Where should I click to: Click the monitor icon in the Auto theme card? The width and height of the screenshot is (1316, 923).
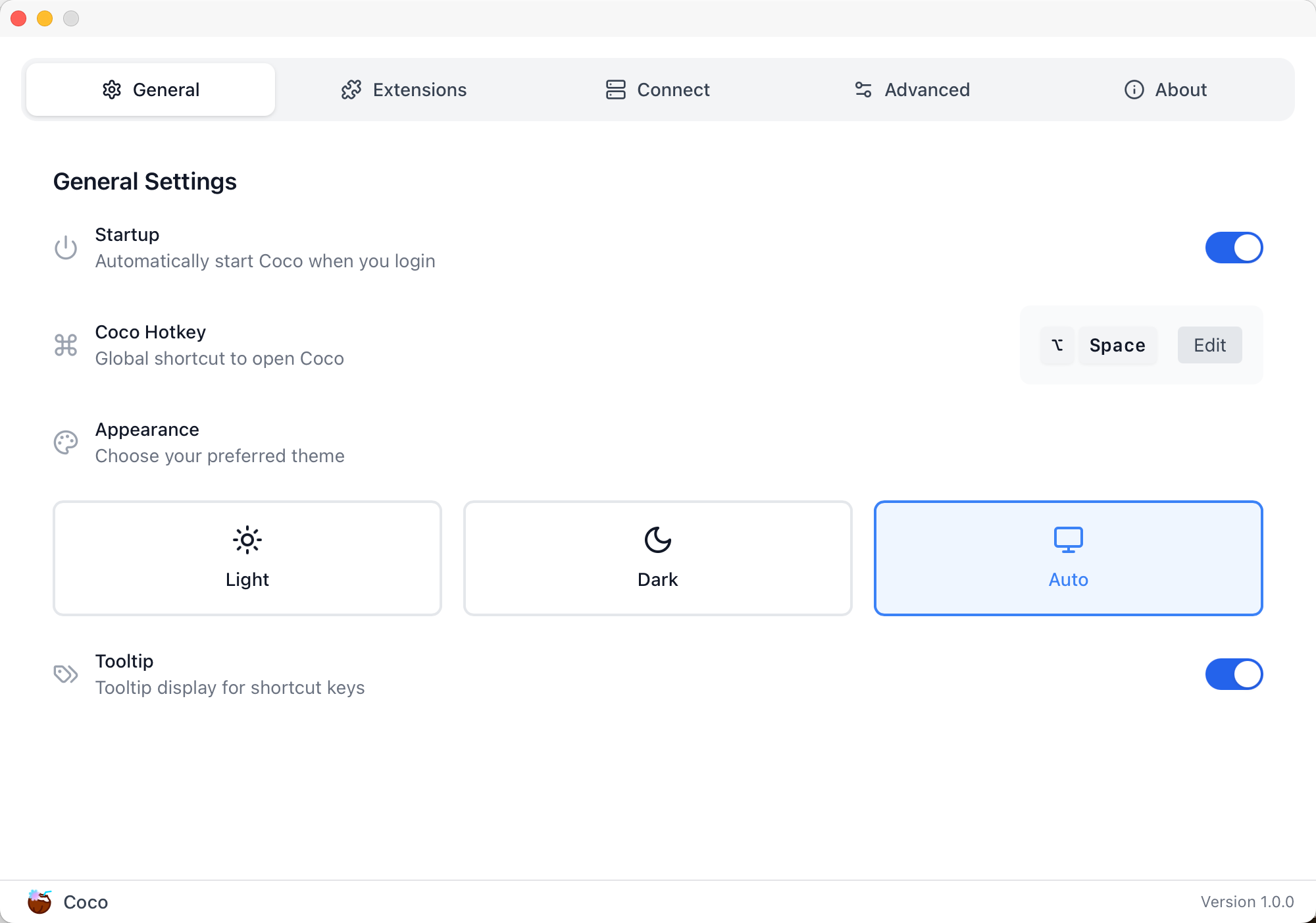pyautogui.click(x=1068, y=540)
